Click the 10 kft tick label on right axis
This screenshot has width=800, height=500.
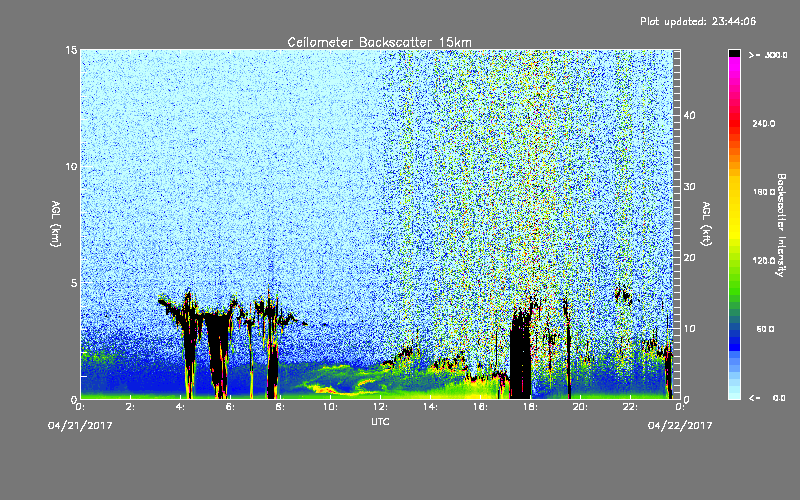coord(689,328)
